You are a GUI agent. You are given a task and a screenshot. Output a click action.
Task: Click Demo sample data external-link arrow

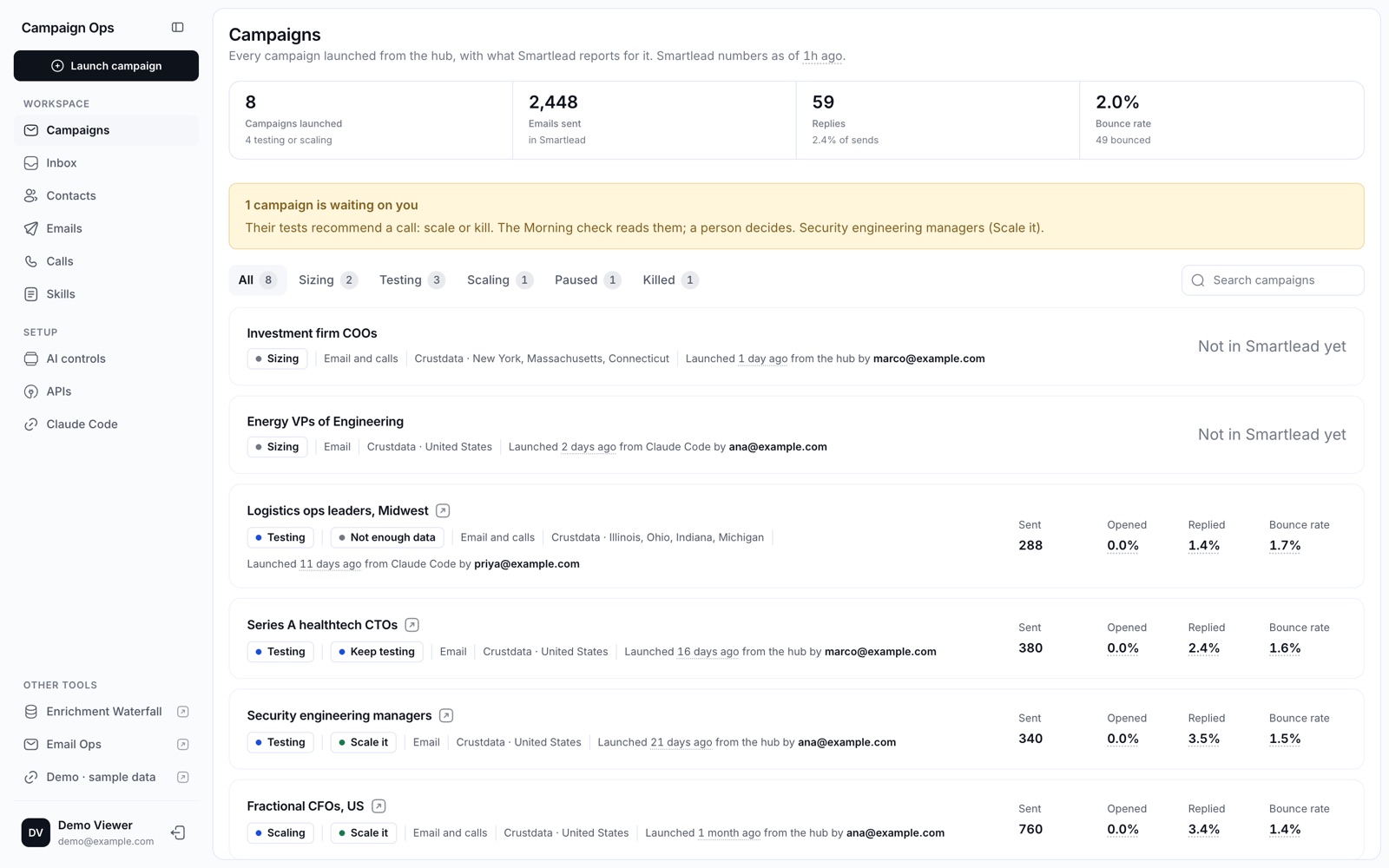pyautogui.click(x=183, y=777)
